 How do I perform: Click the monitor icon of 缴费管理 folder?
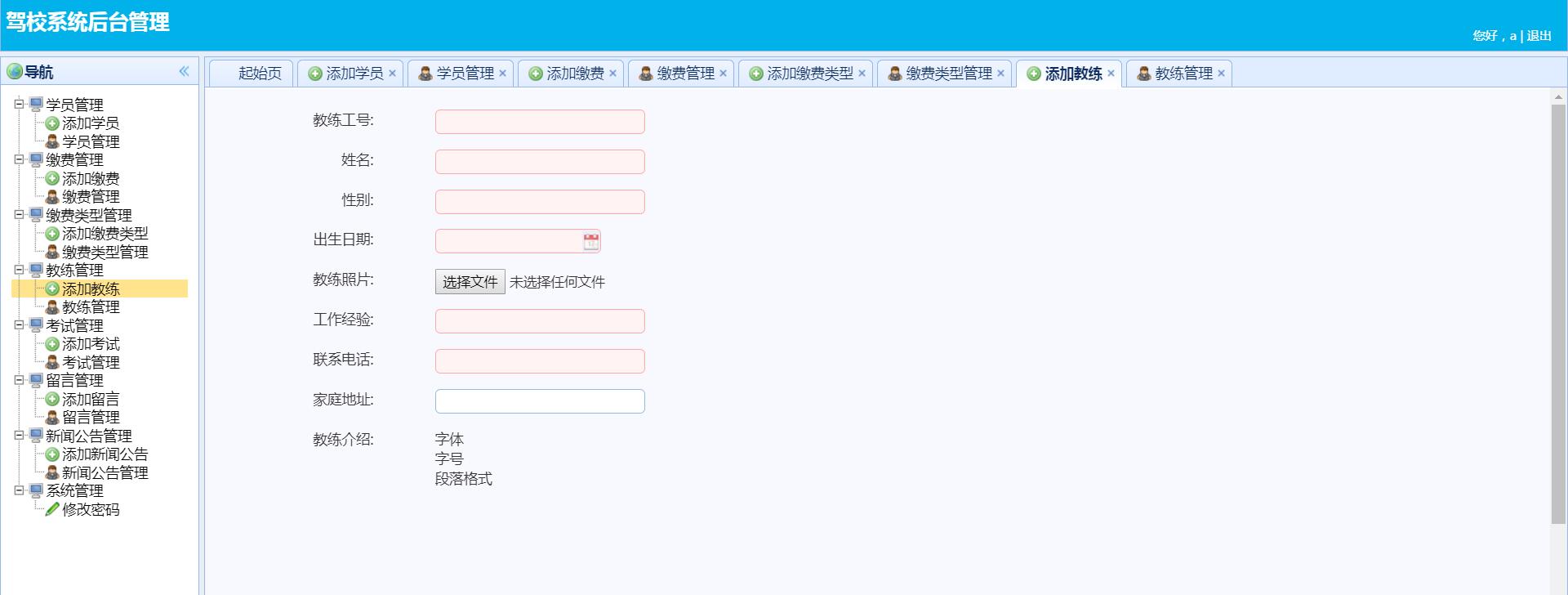point(36,160)
